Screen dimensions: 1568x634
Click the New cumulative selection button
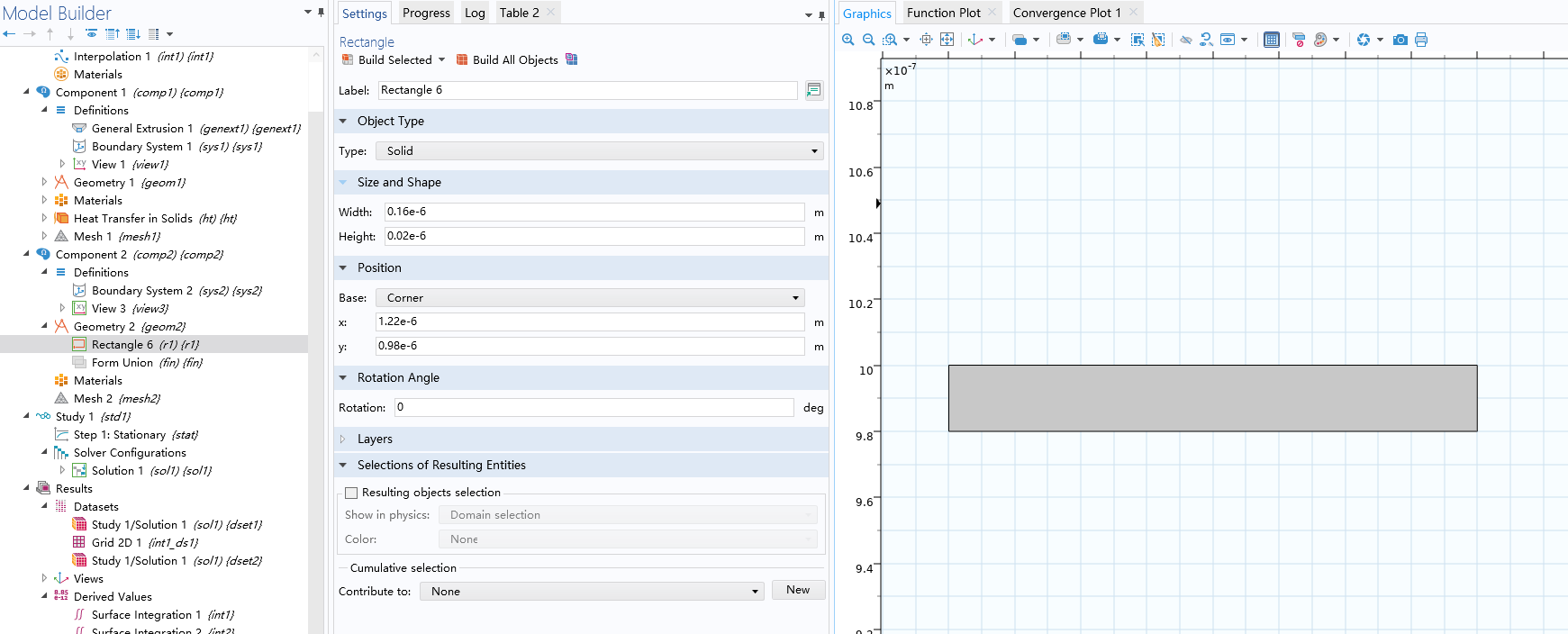(x=798, y=590)
